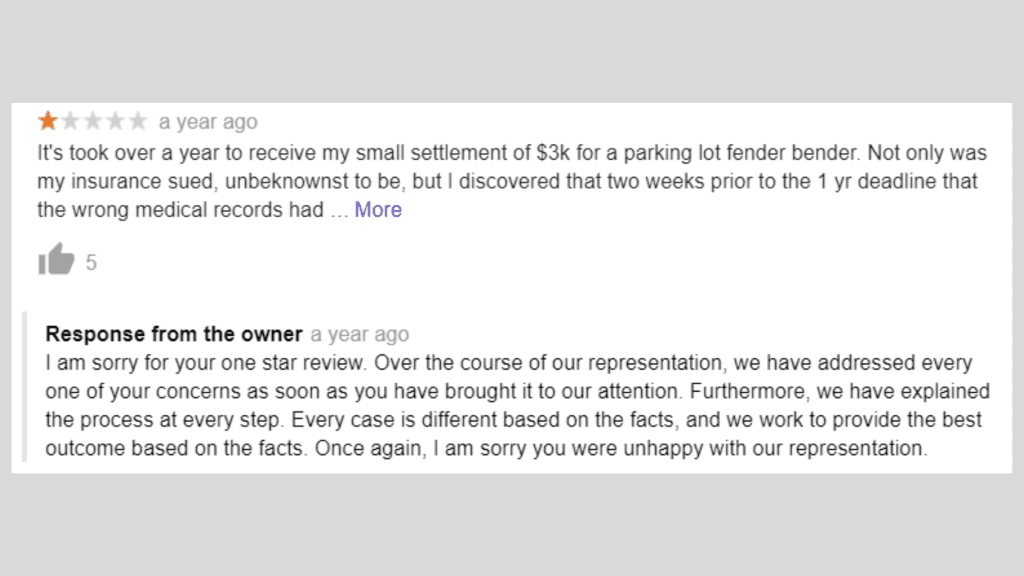Click the fourth gray rating star
This screenshot has width=1024, height=576.
(116, 122)
